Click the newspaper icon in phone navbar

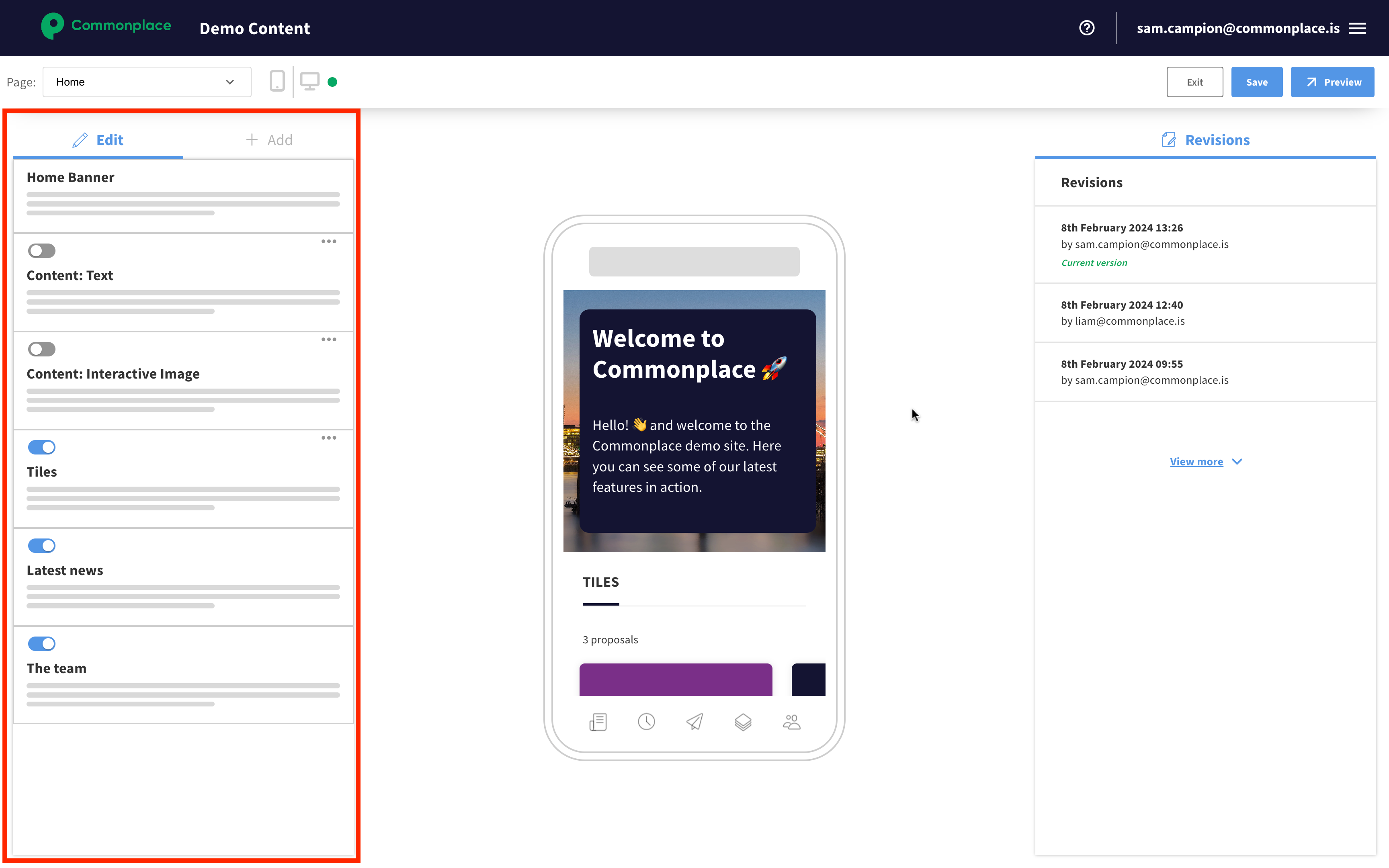coord(598,722)
